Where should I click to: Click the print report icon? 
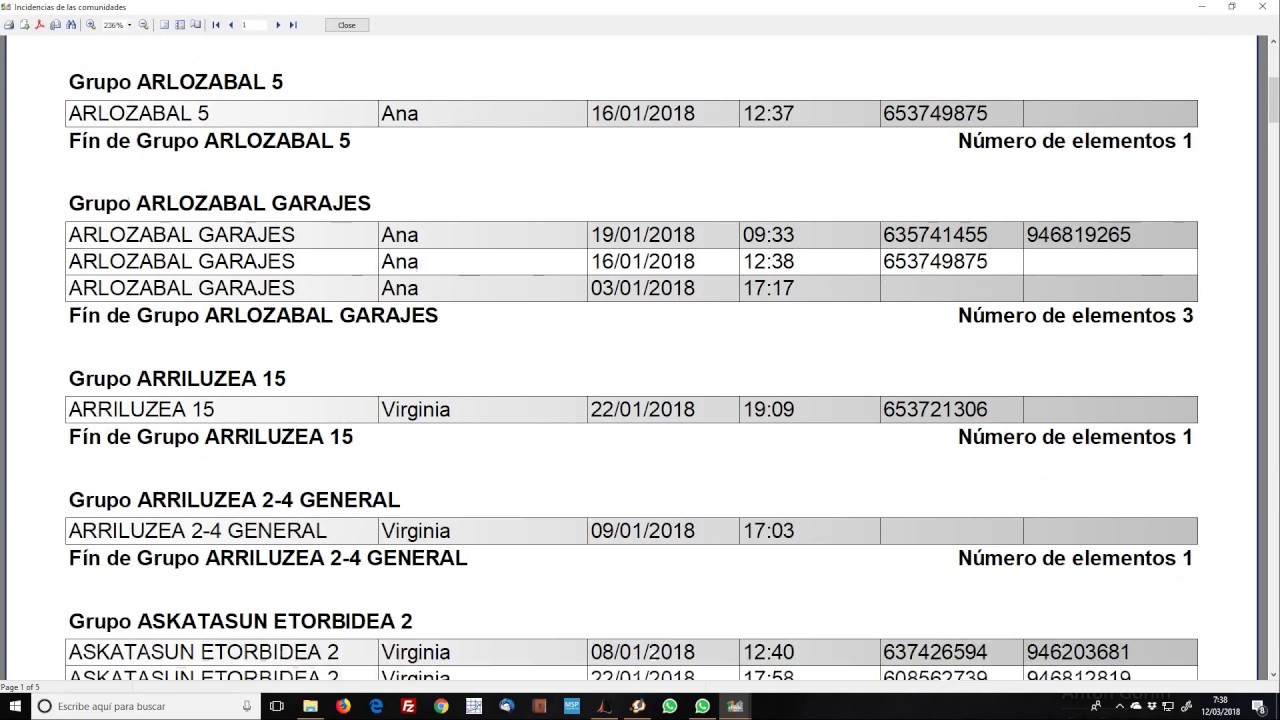[x=9, y=25]
